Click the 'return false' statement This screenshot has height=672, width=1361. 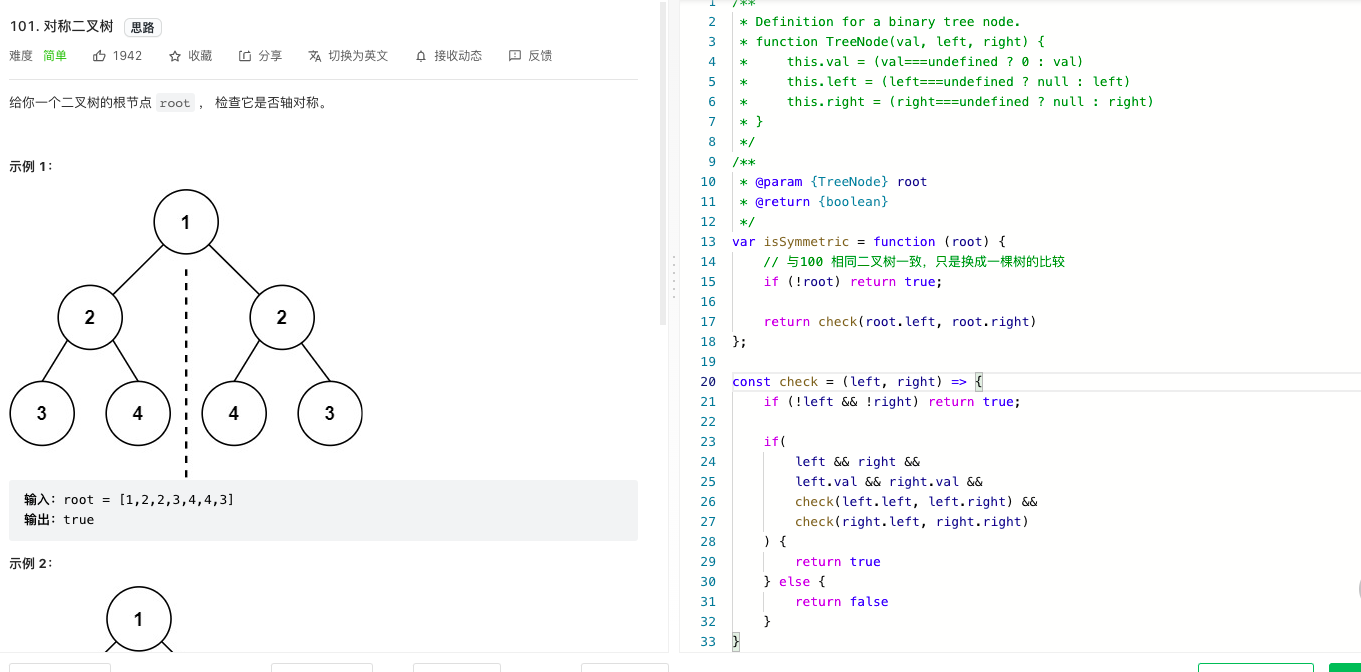[842, 602]
